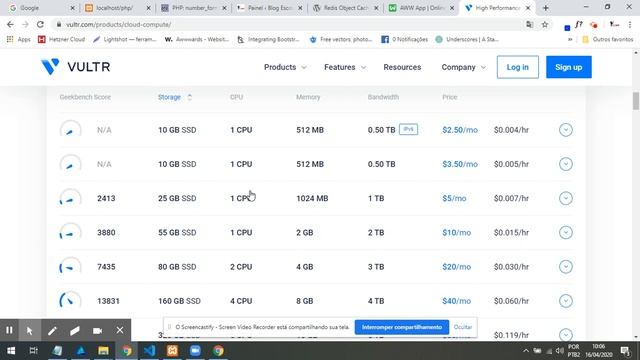The height and width of the screenshot is (360, 640).
Task: Open the Awwwards bookmark
Action: coord(197,40)
